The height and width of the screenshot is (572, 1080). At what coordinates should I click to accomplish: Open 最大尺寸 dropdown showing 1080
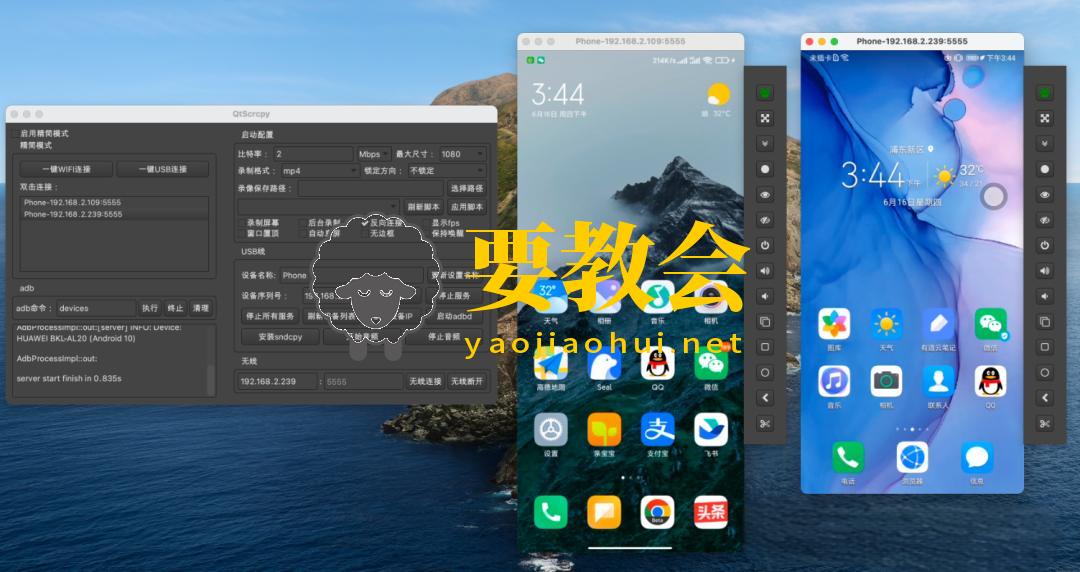click(462, 154)
